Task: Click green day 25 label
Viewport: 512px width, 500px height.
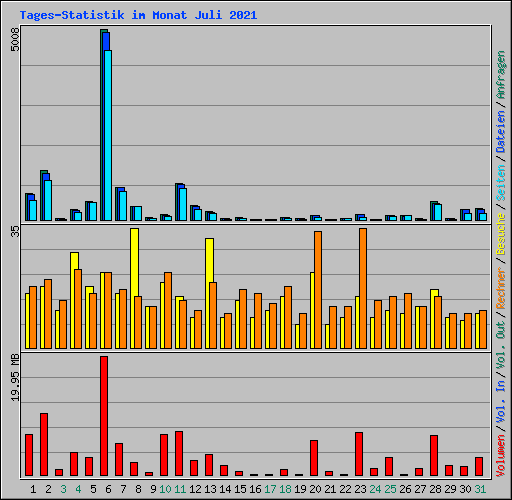Action: [390, 489]
